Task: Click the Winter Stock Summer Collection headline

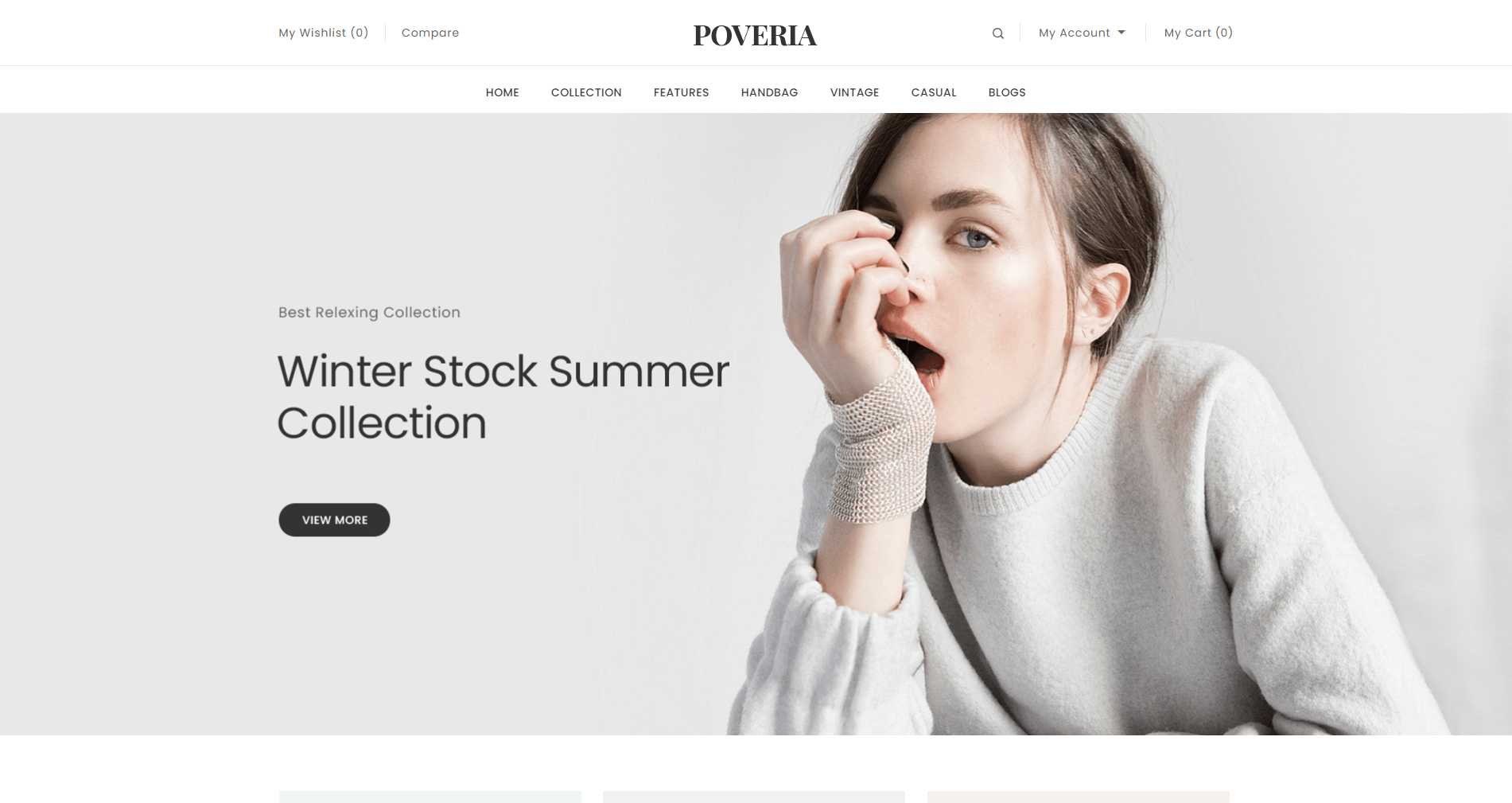Action: click(503, 397)
